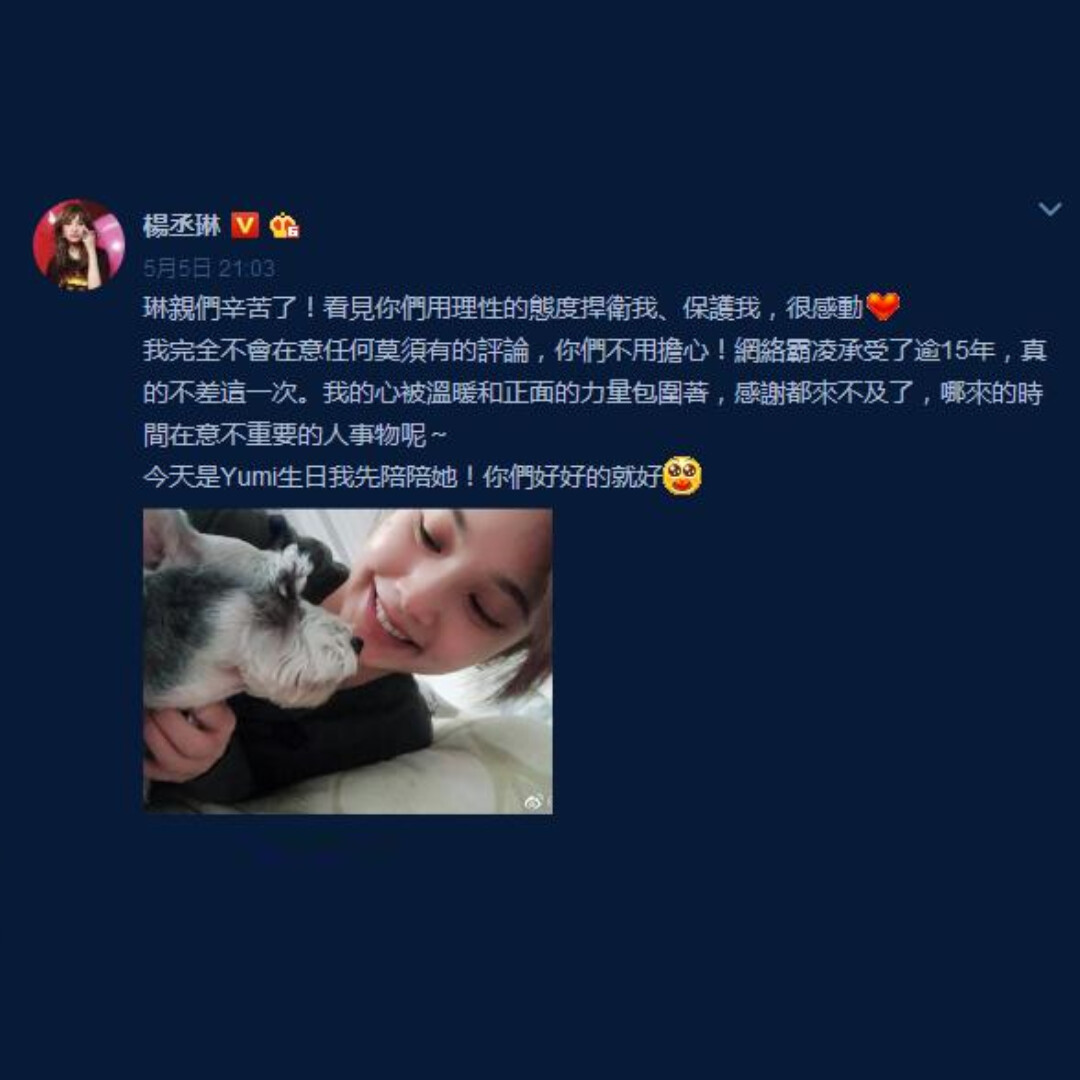
Task: Click the word Yumi in the post
Action: [248, 477]
